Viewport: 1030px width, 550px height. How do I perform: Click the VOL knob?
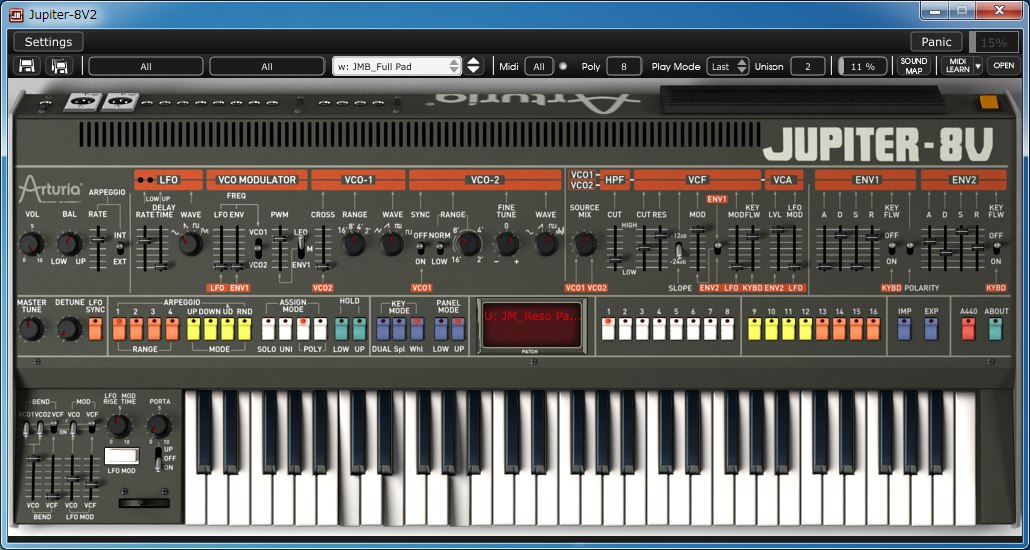click(x=31, y=244)
